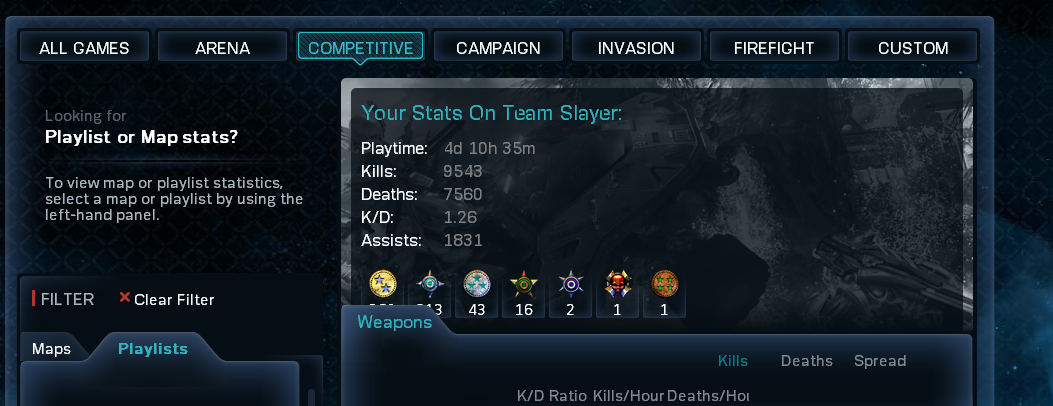Open the Arena game mode tab
The width and height of the screenshot is (1053, 406).
(222, 48)
